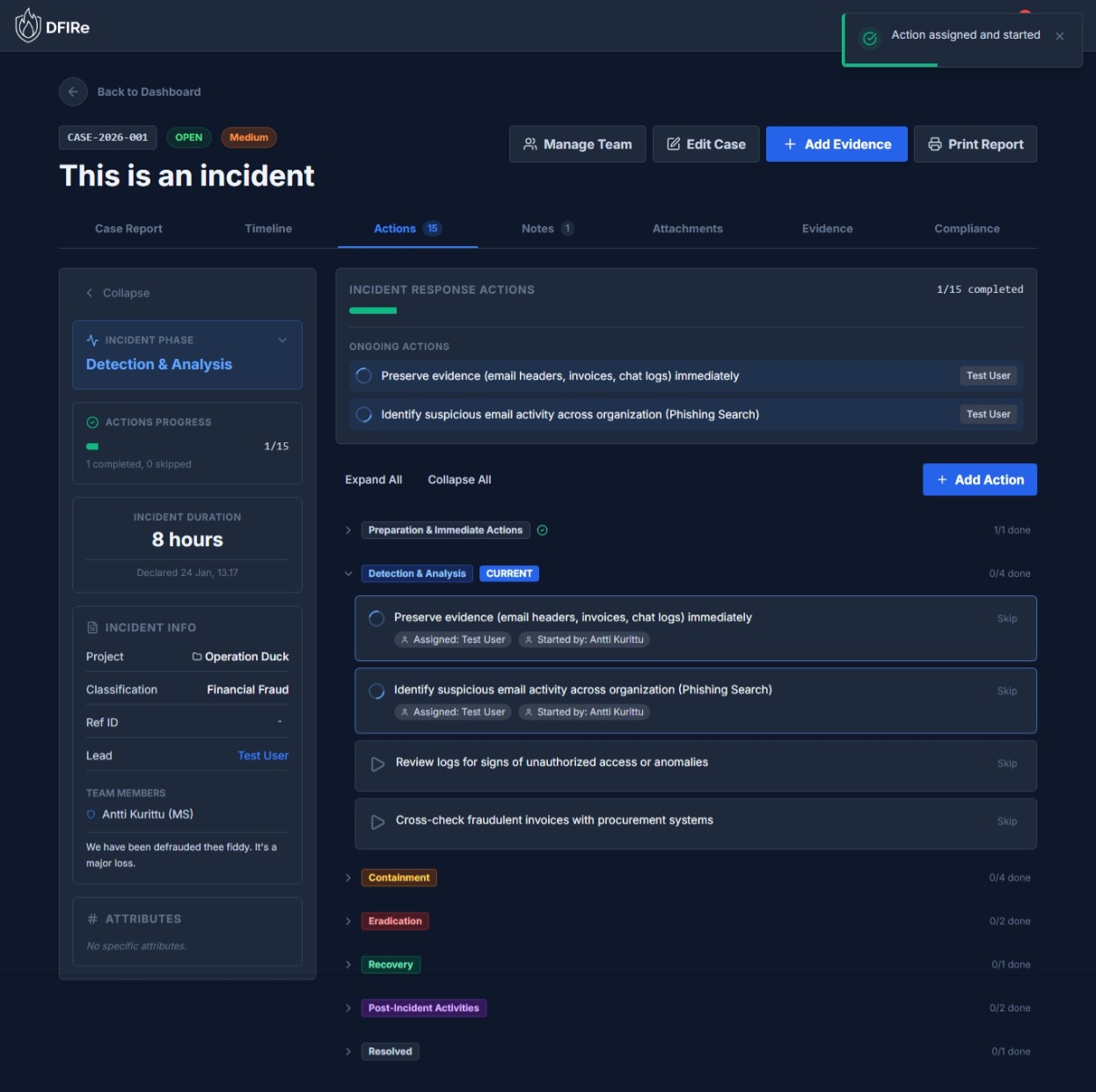
Task: Start the 'Cross-check fraudulent invoices' play icon
Action: coord(377,821)
